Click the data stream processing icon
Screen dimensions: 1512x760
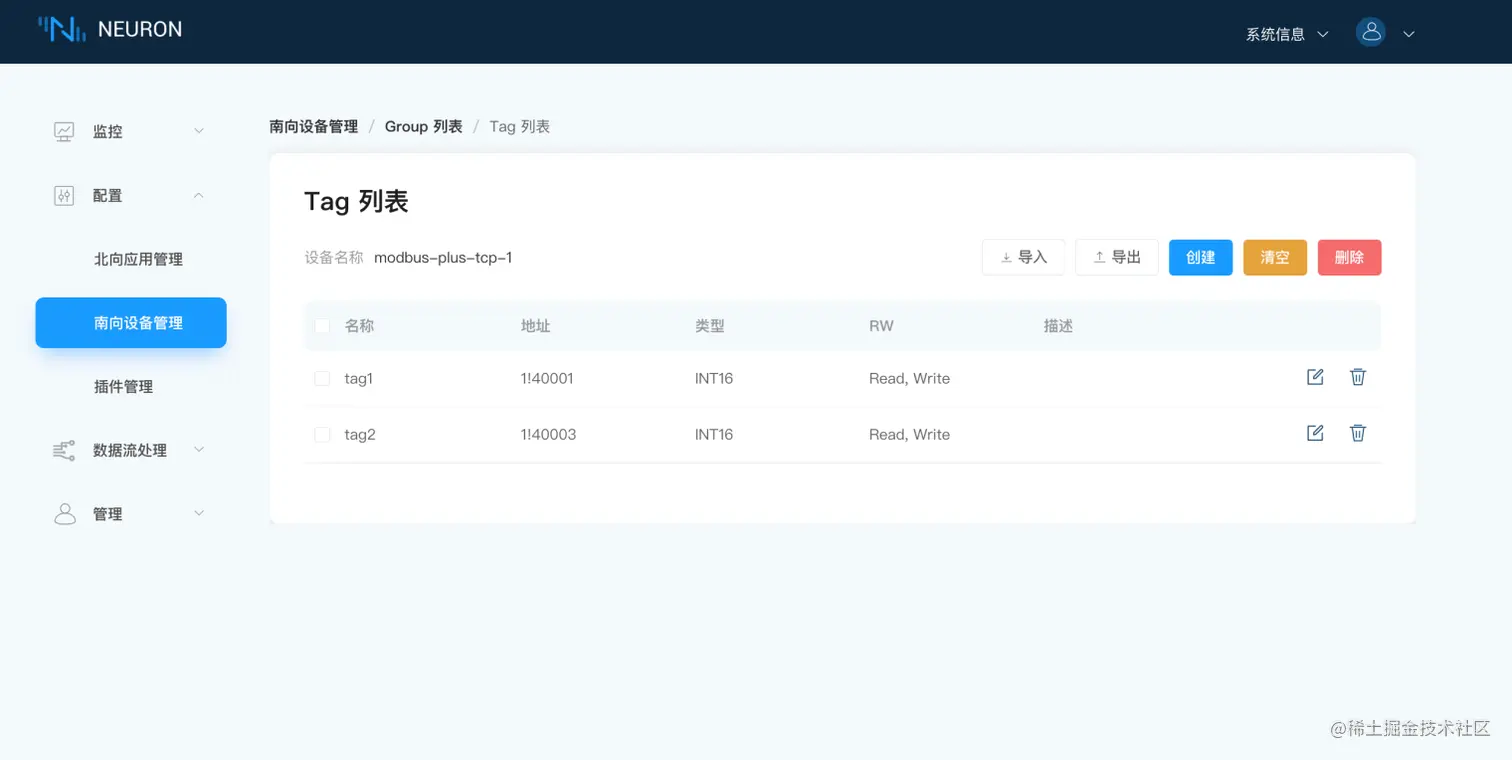(64, 450)
